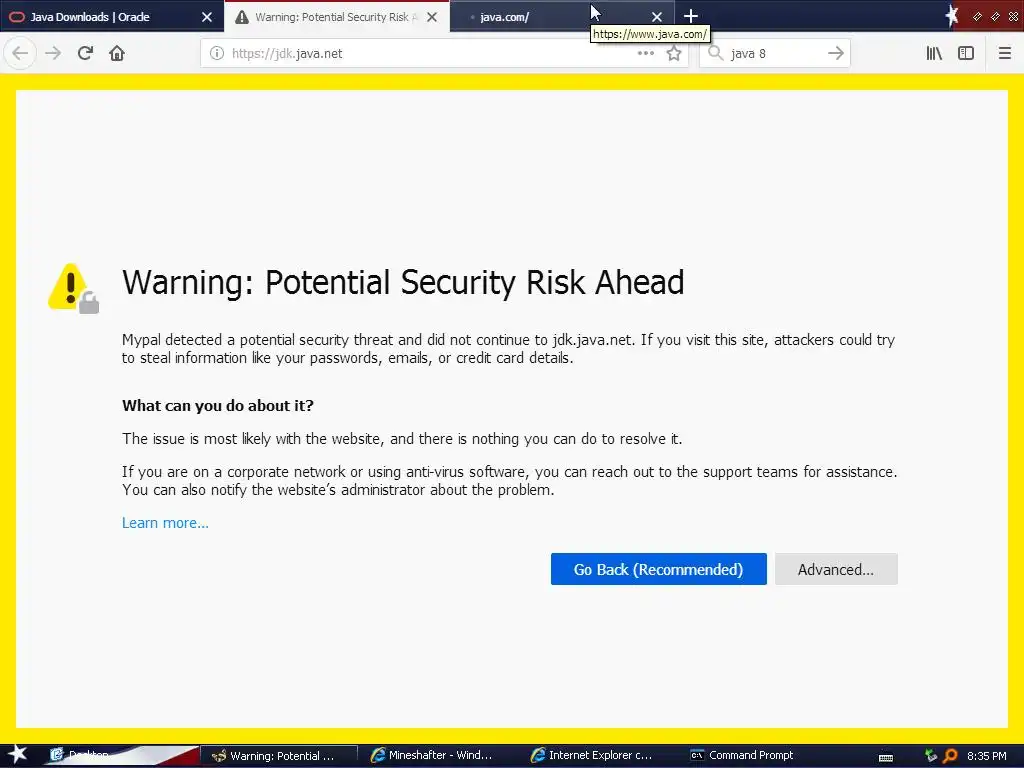Image resolution: width=1024 pixels, height=768 pixels.
Task: Switch to Warning: Potential taskbar window
Action: 278,756
